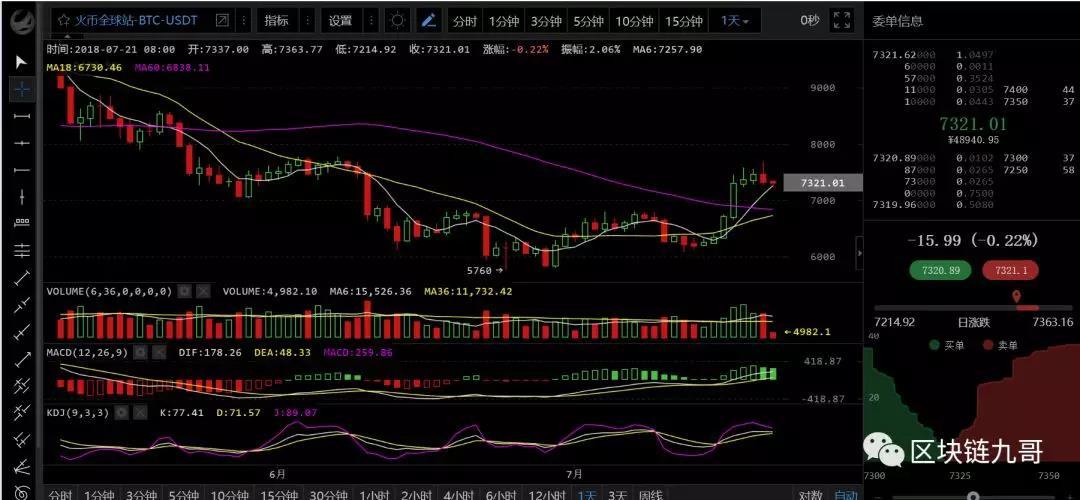Viewport: 1080px width, 500px height.
Task: Open 设置 settings menu
Action: point(340,21)
